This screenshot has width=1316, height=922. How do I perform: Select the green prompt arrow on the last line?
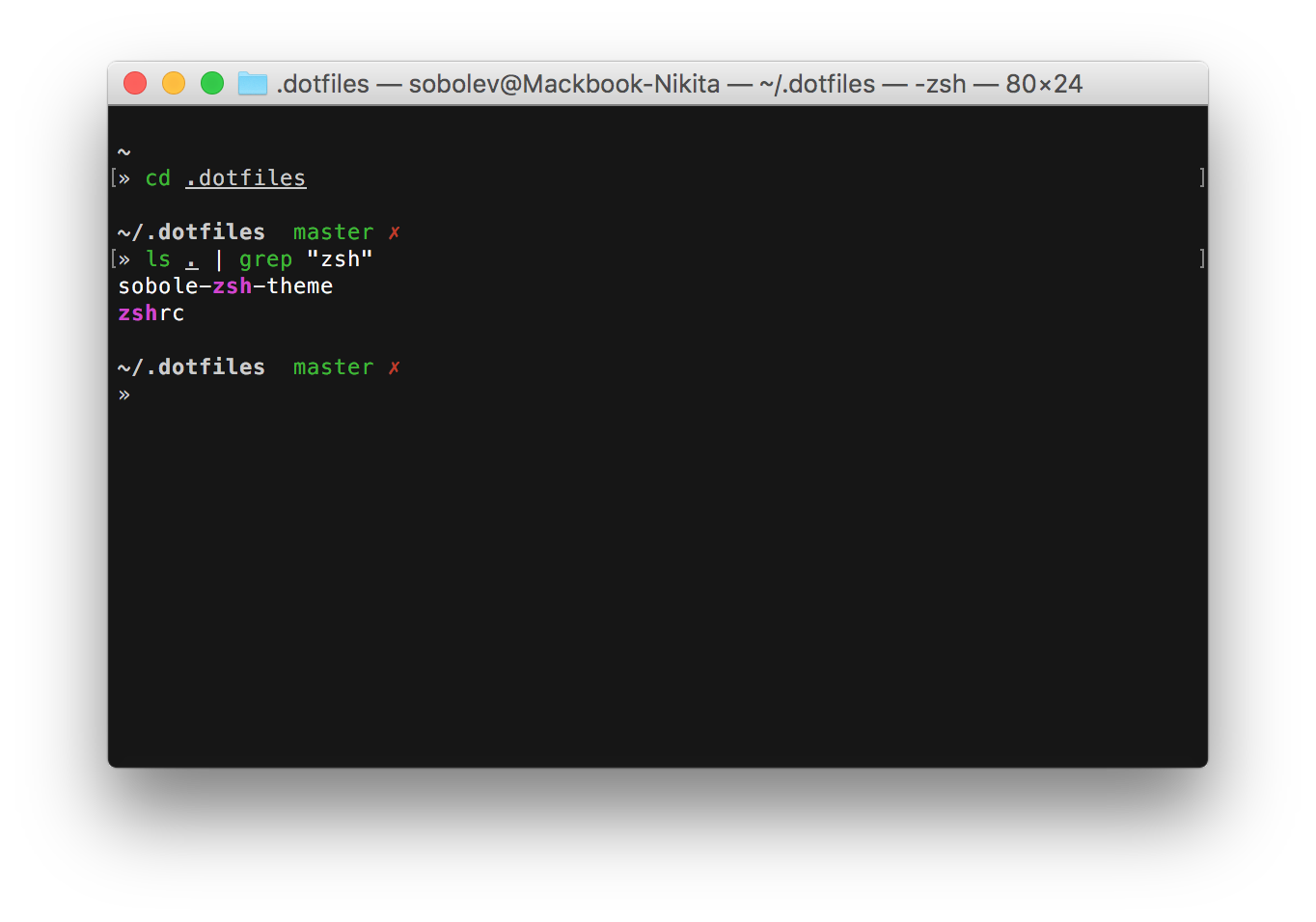pos(123,393)
